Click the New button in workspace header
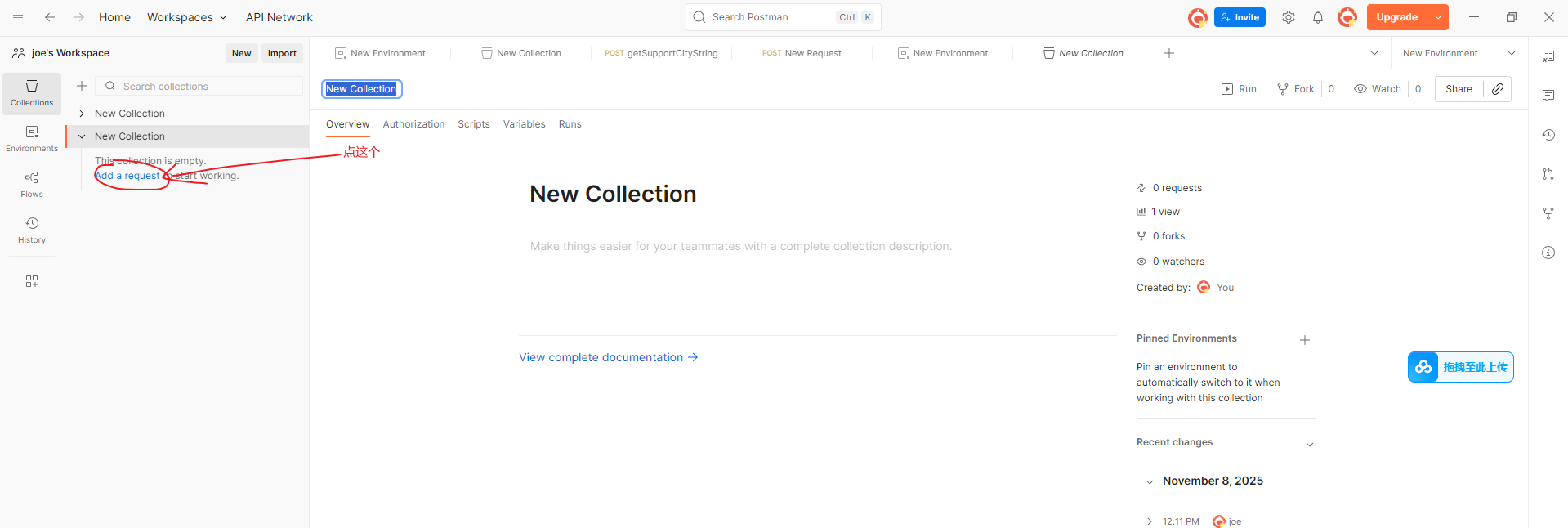The width and height of the screenshot is (1568, 528). click(241, 53)
